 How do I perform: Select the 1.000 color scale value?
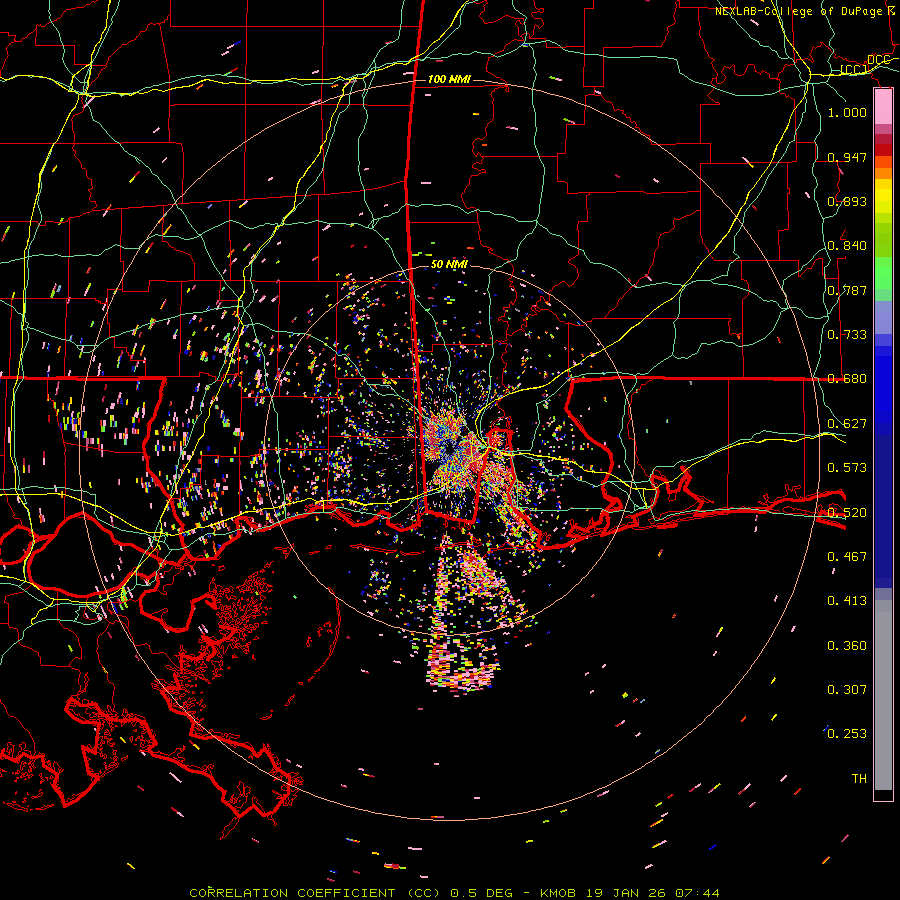coord(847,112)
